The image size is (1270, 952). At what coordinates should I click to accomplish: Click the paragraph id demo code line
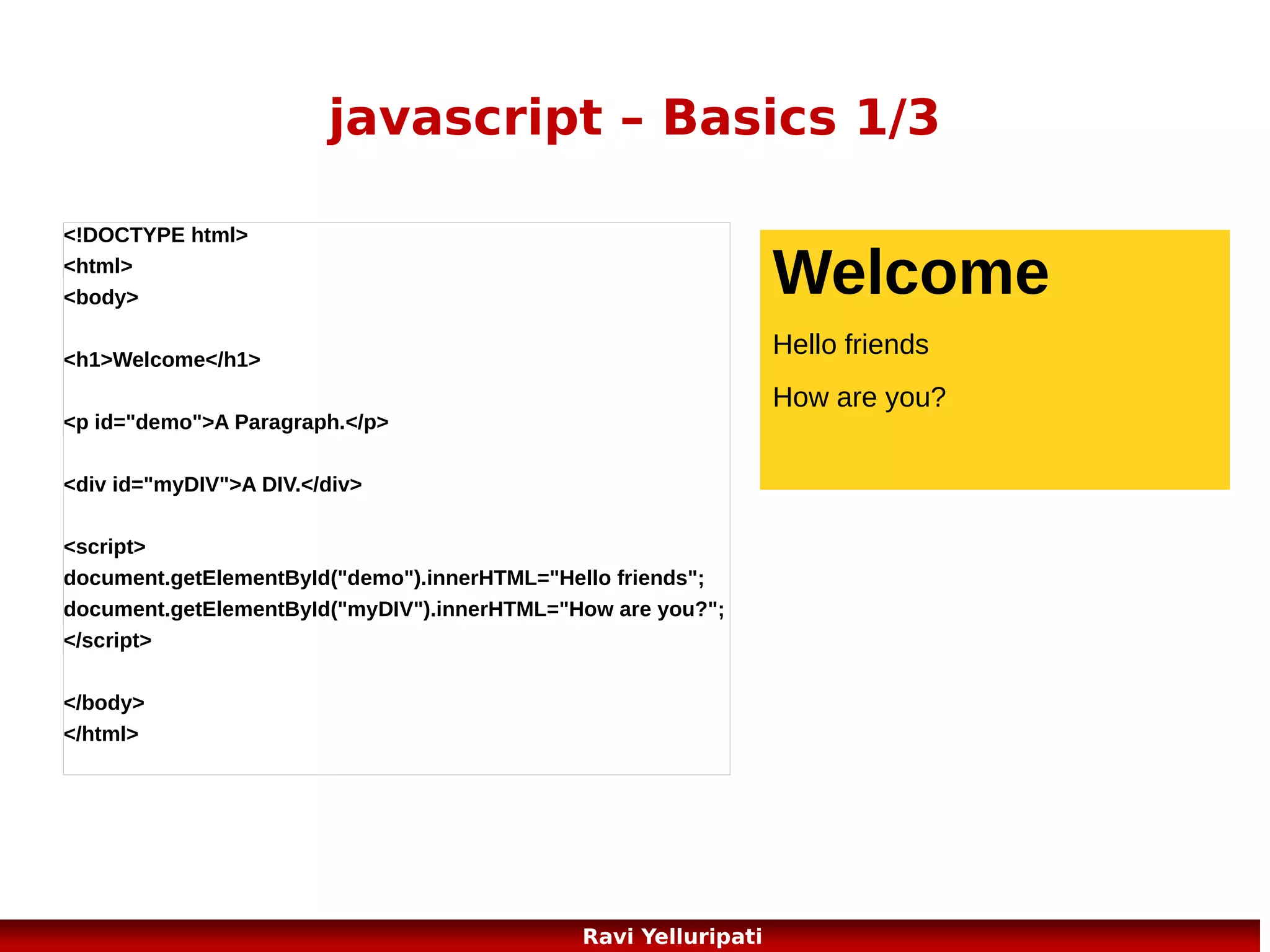[x=226, y=422]
